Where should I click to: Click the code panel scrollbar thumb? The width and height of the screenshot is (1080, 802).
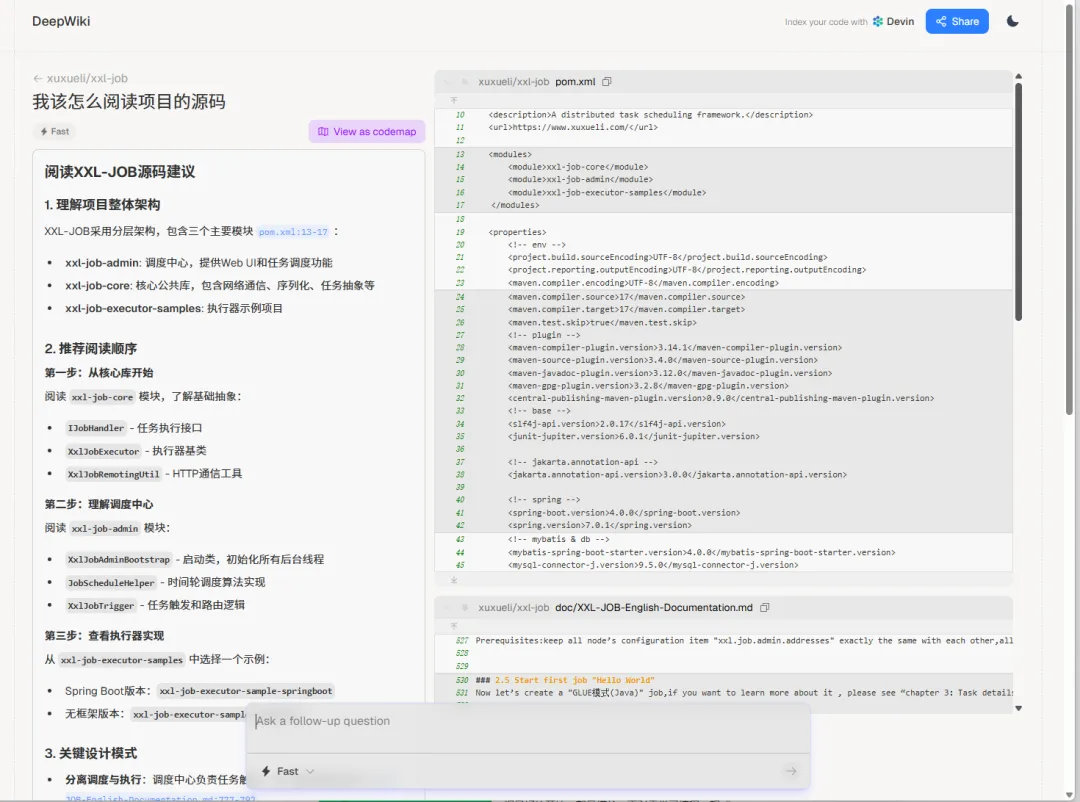tap(1018, 201)
